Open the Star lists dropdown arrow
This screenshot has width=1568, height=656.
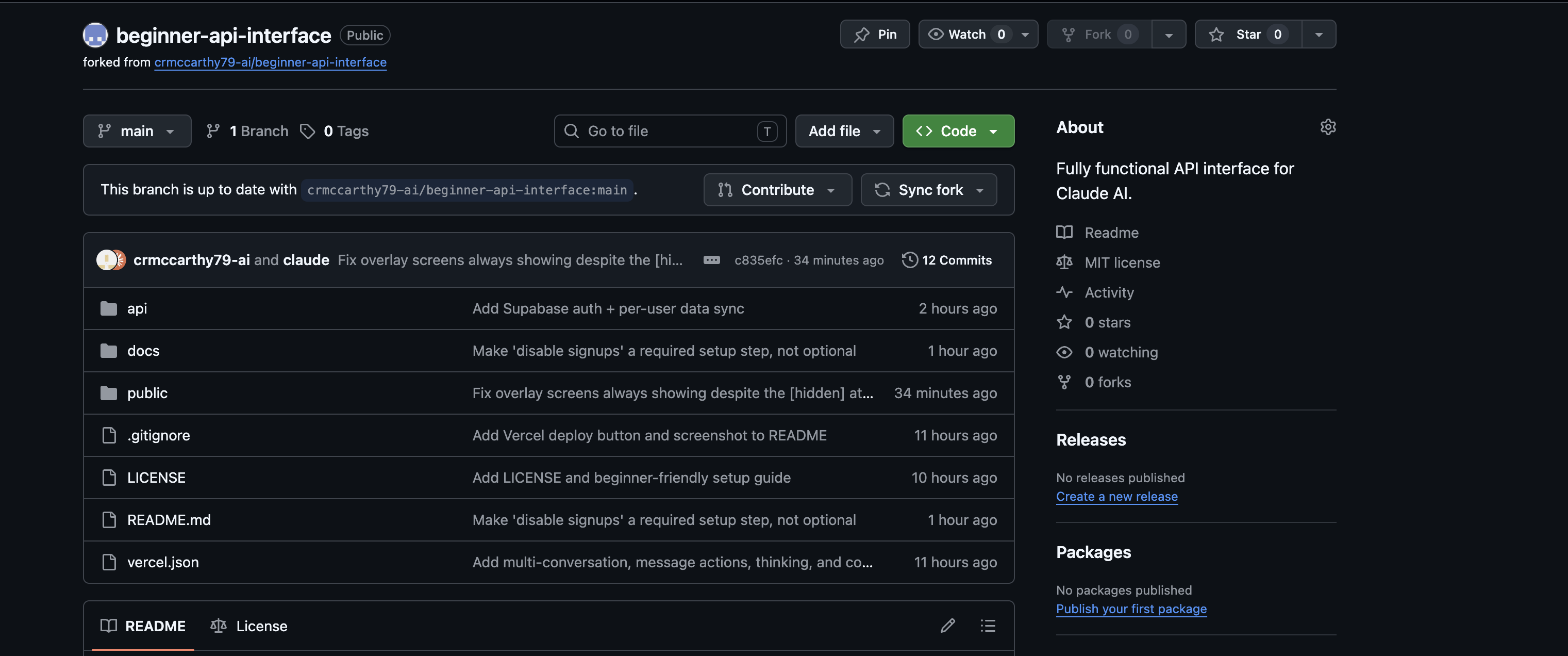pyautogui.click(x=1319, y=35)
